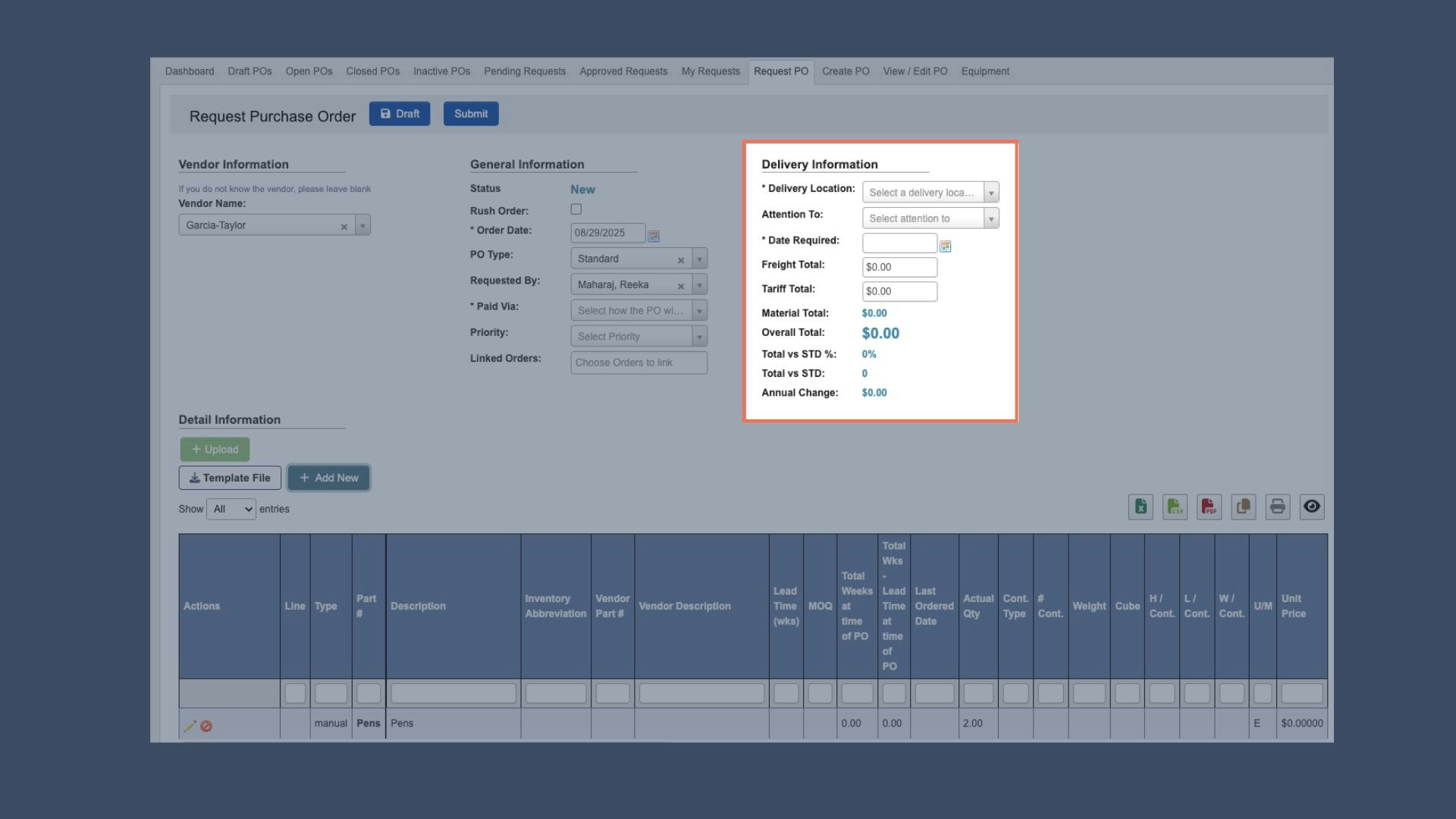Open the Order Date calendar picker
The height and width of the screenshot is (819, 1456).
(654, 236)
